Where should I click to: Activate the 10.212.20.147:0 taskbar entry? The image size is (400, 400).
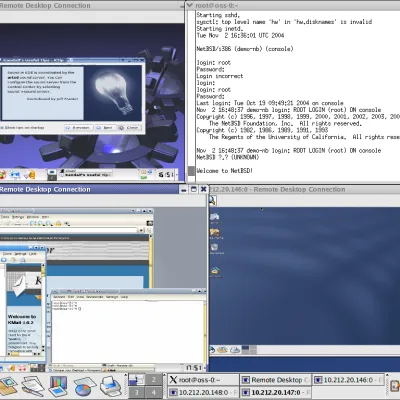click(275, 392)
